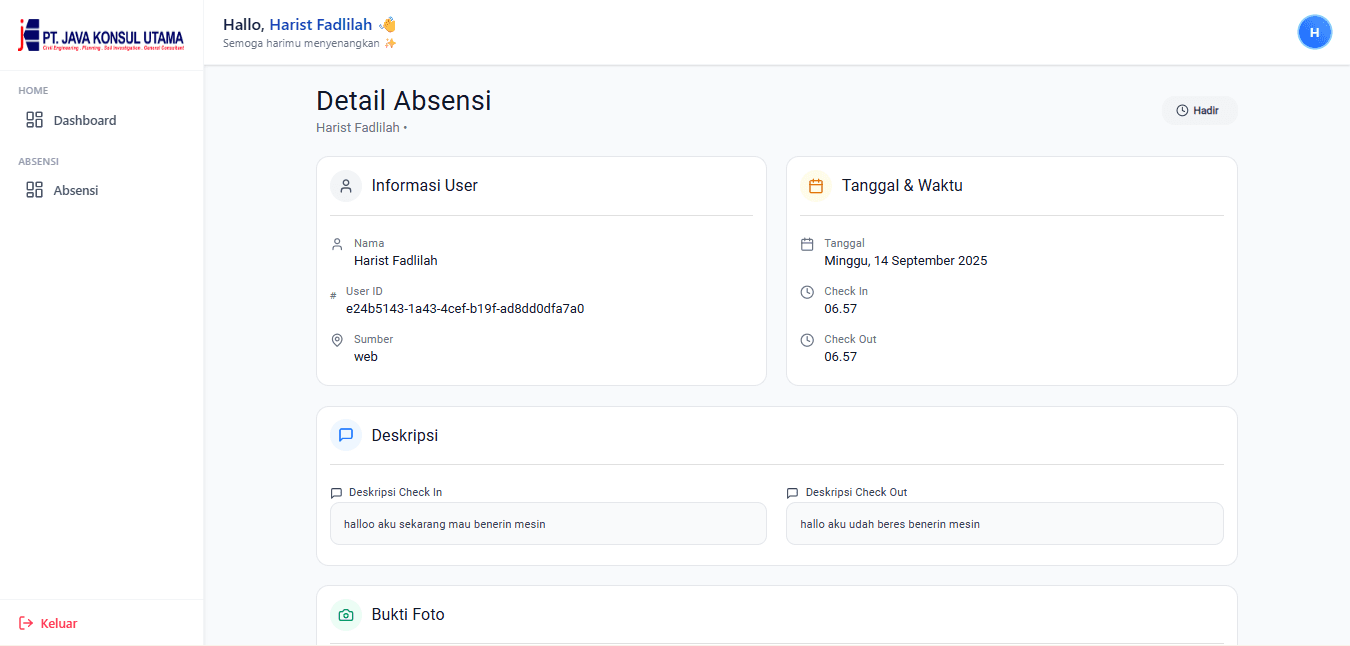Viewport: 1350px width, 646px height.
Task: Select the Absensi icon in the sidebar
Action: (33, 190)
